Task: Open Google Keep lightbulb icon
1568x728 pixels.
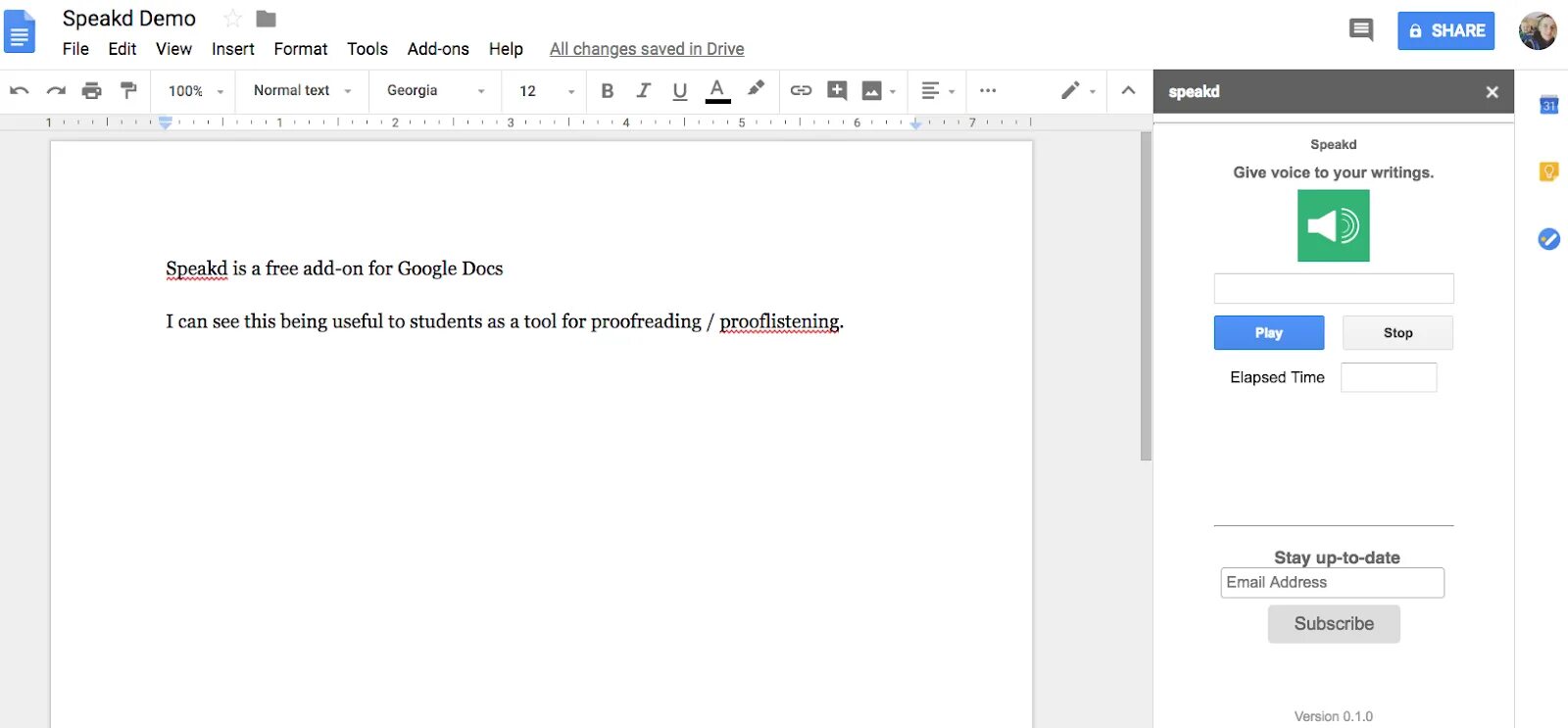Action: point(1548,172)
